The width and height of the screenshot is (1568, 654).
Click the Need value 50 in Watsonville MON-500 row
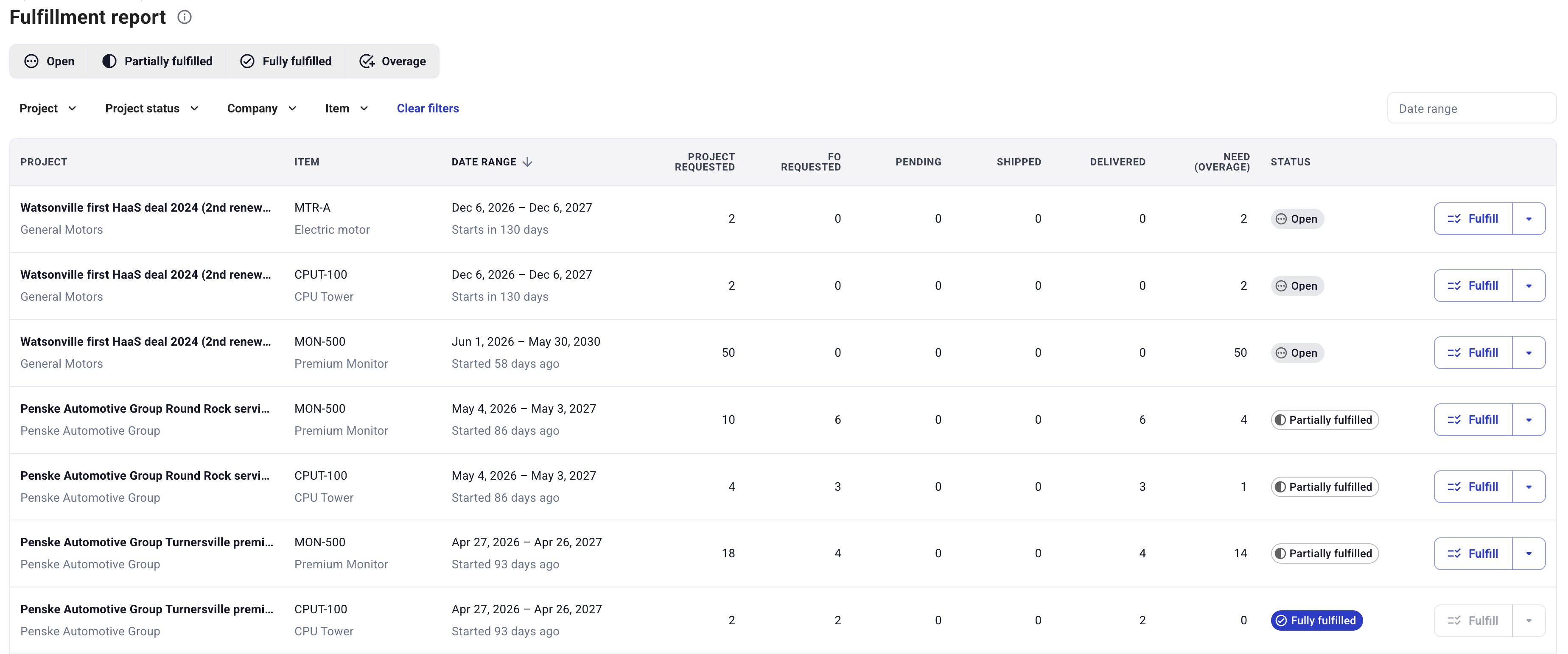[1240, 352]
